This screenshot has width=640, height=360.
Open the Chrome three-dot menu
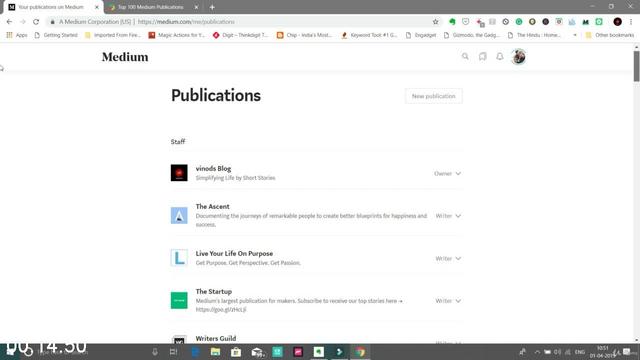tap(631, 22)
